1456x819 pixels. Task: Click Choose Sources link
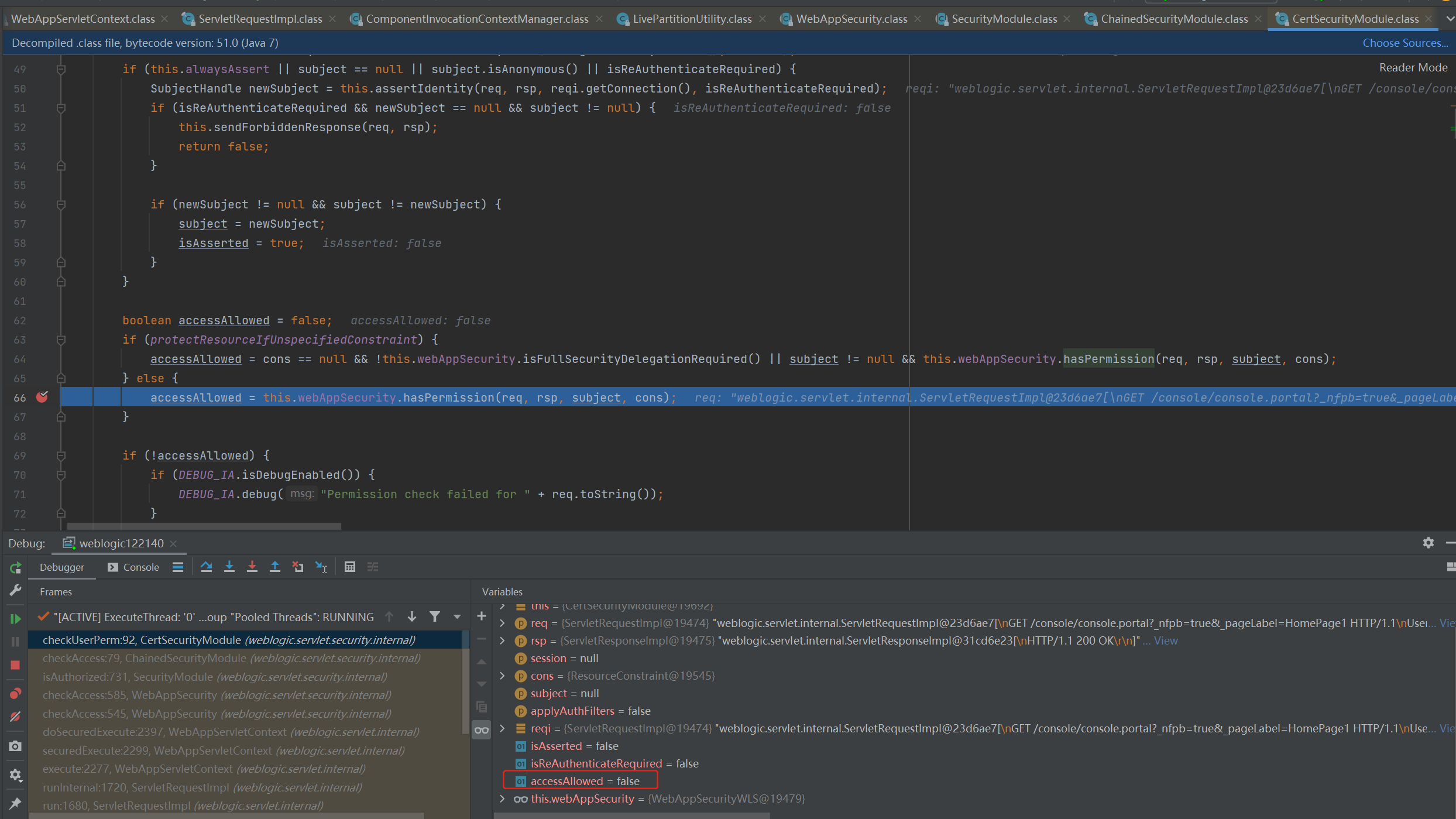(1405, 43)
